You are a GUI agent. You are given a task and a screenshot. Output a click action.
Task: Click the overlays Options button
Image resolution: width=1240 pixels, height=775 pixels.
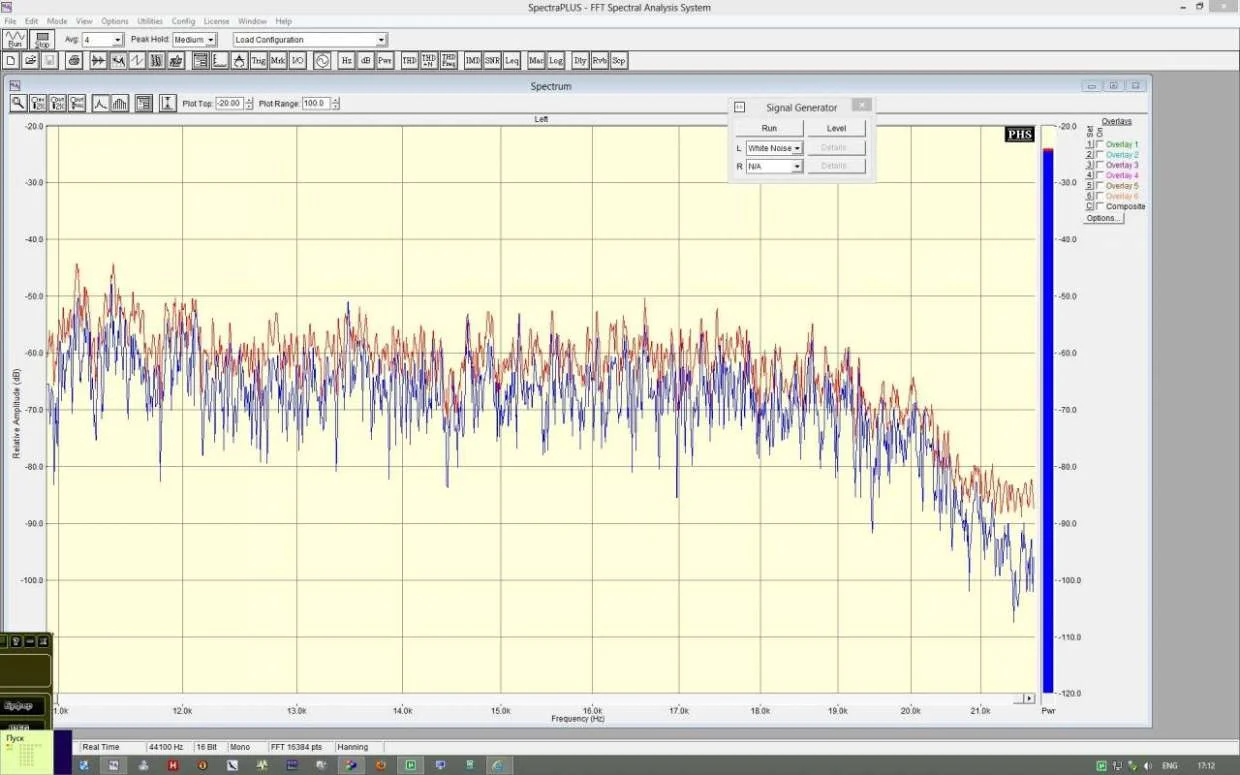click(1103, 218)
